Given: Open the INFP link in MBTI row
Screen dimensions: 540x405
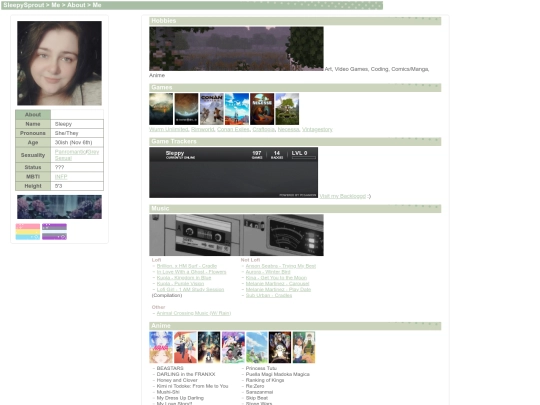Looking at the screenshot, I should (x=61, y=177).
